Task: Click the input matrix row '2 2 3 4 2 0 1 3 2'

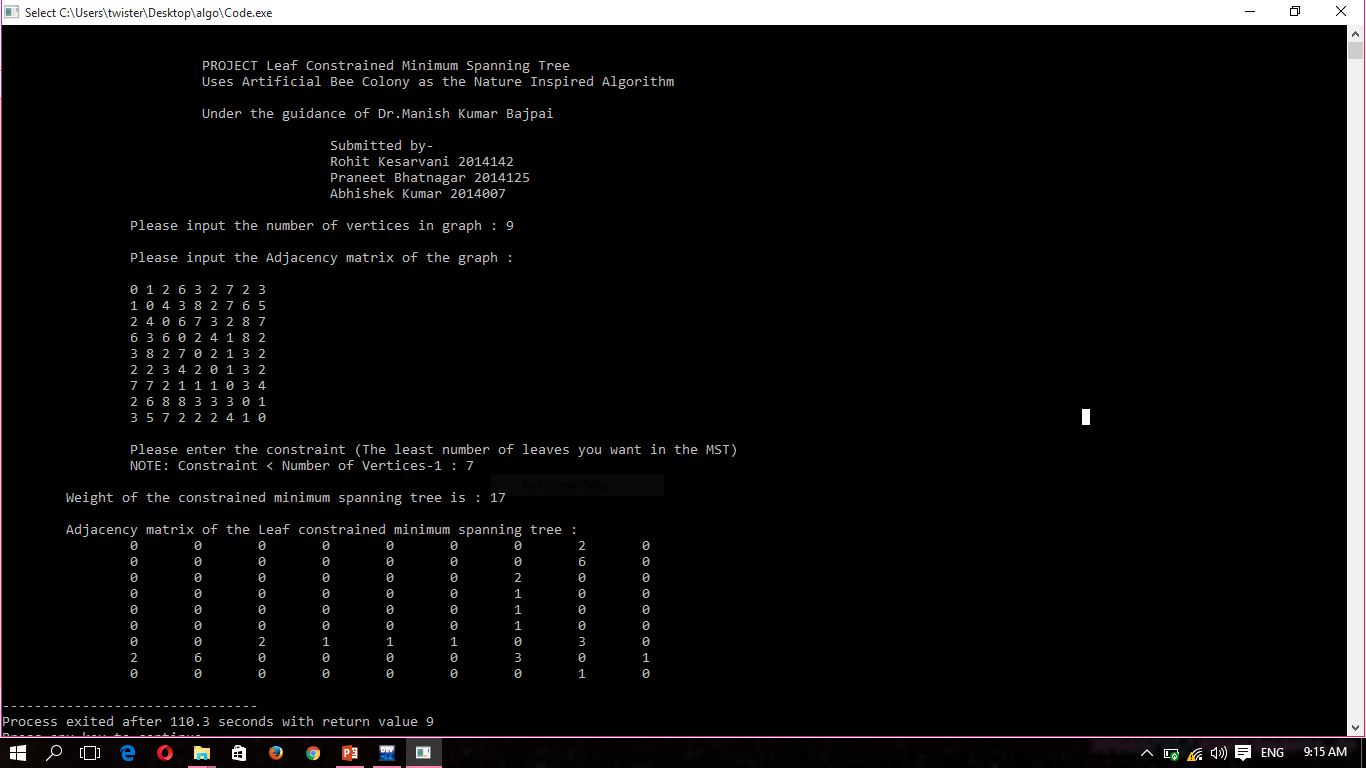Action: [198, 369]
